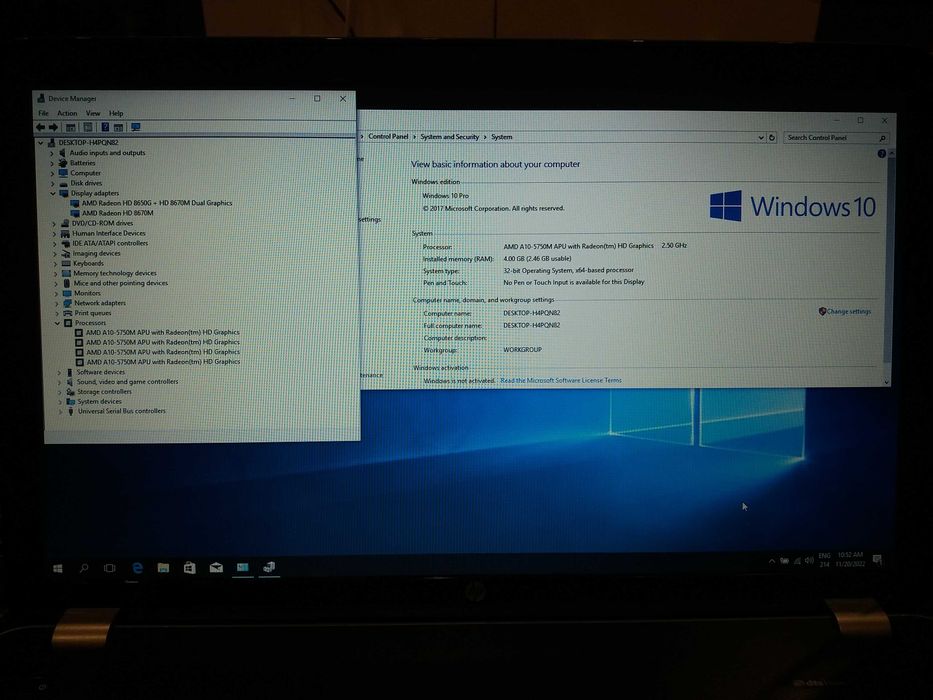This screenshot has width=933, height=700.
Task: Click the volume icon in system tray
Action: pos(809,560)
